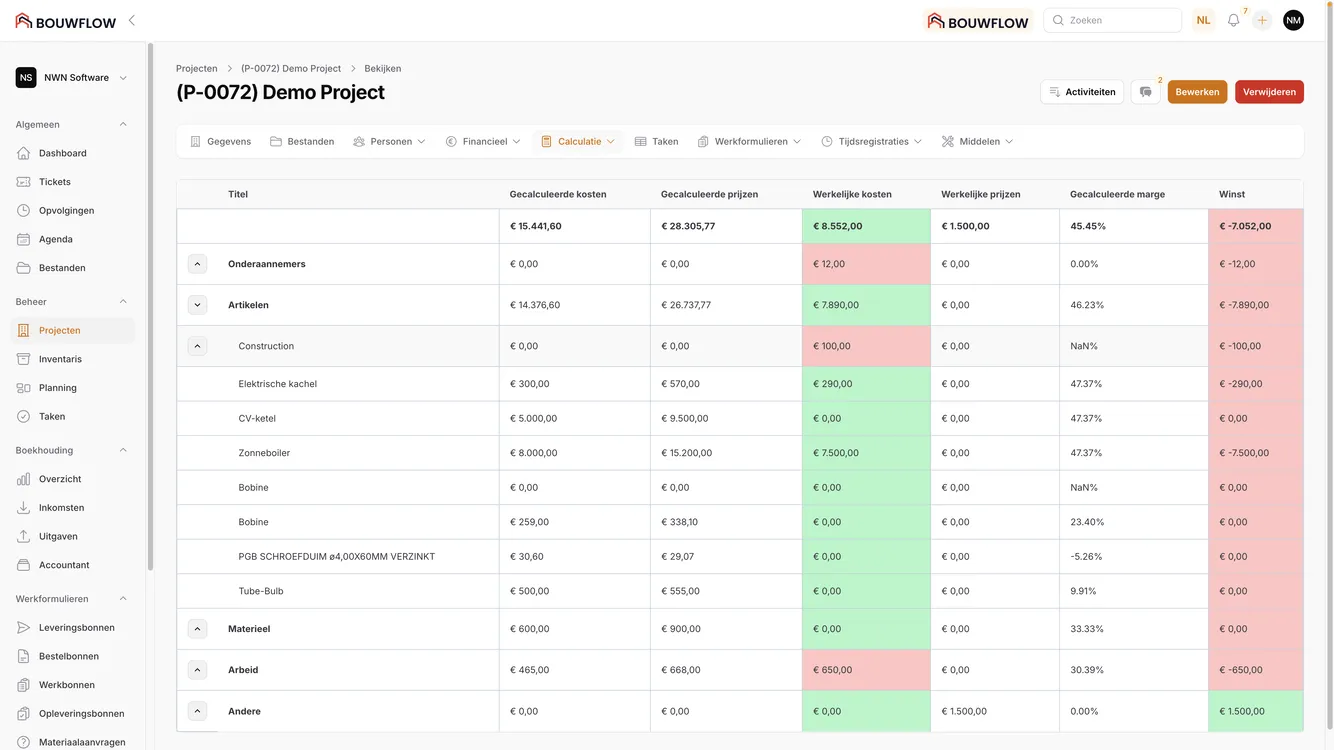
Task: Open the Financieel tab dropdown
Action: 483,142
